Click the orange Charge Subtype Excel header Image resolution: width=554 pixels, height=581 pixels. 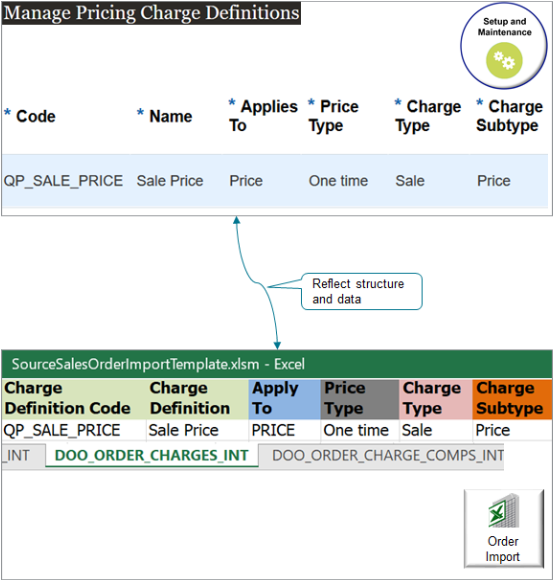point(512,399)
